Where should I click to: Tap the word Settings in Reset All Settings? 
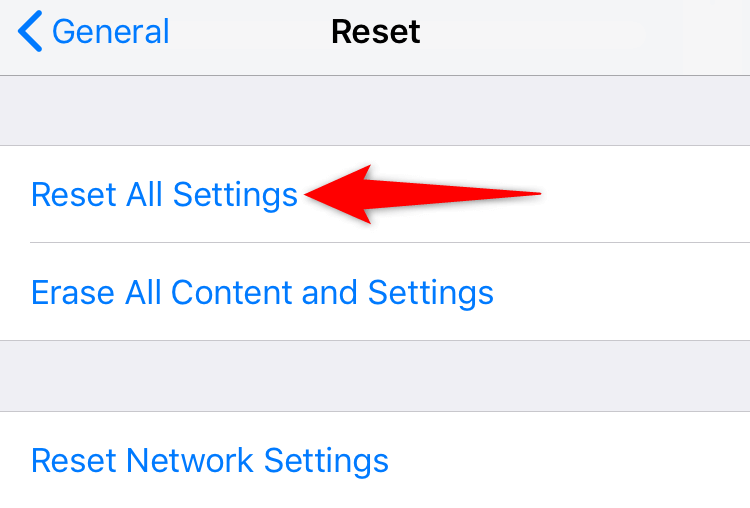point(235,196)
